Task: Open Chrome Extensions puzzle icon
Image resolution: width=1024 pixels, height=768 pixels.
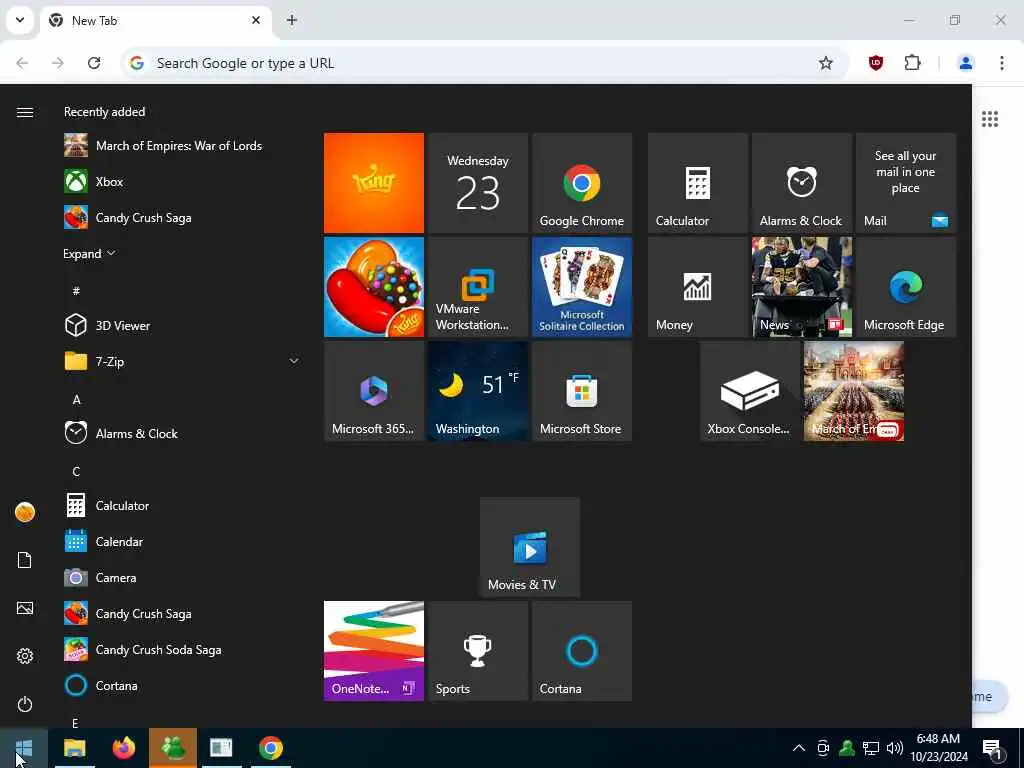Action: coord(912,63)
